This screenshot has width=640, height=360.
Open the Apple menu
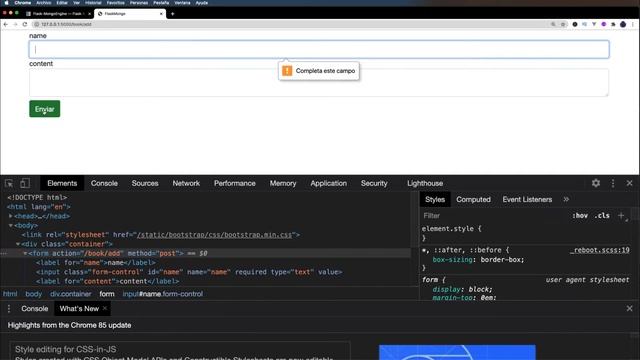(7, 3)
